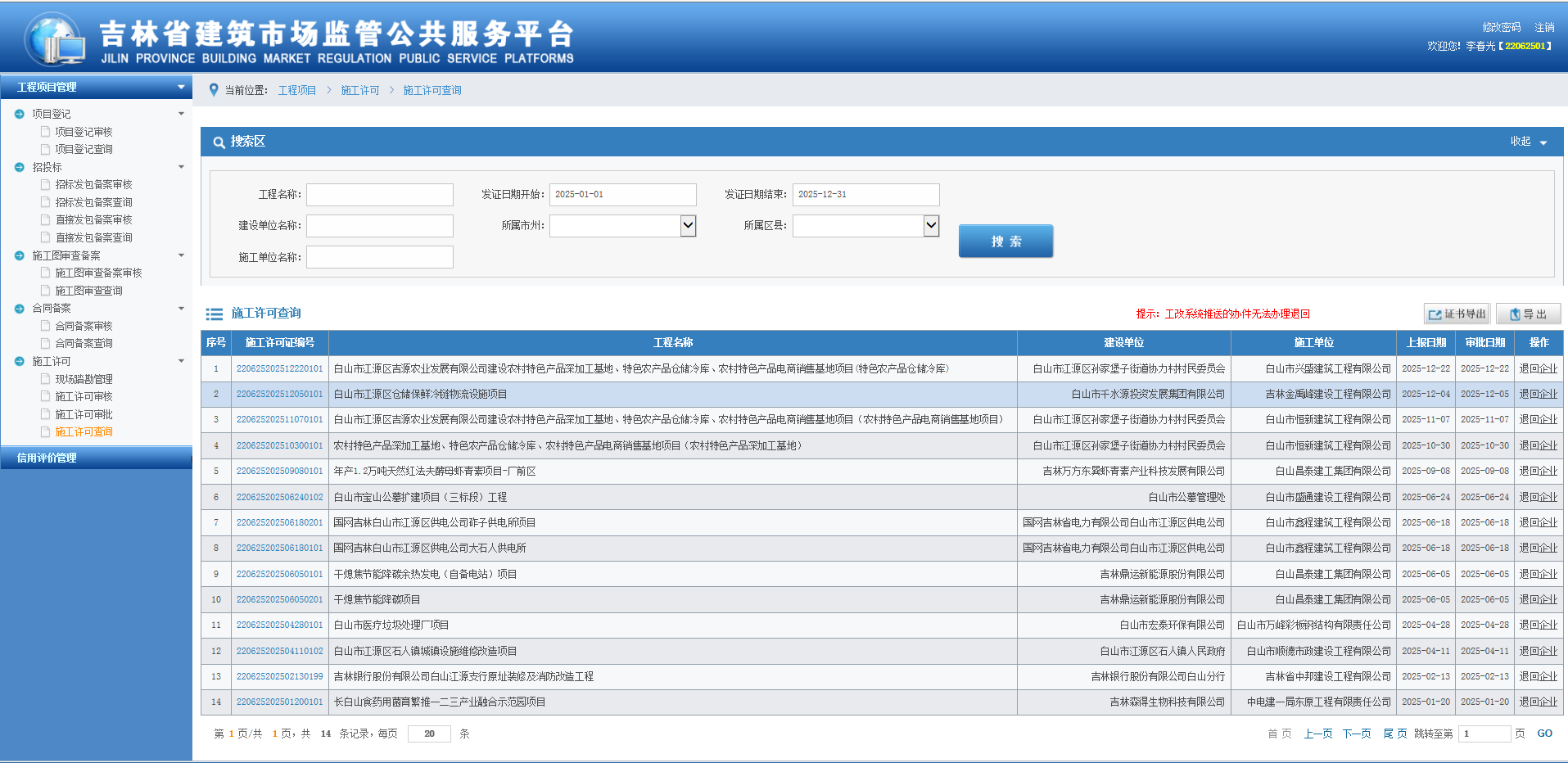Open permit number 220625202512050101
1568x763 pixels.
click(279, 395)
